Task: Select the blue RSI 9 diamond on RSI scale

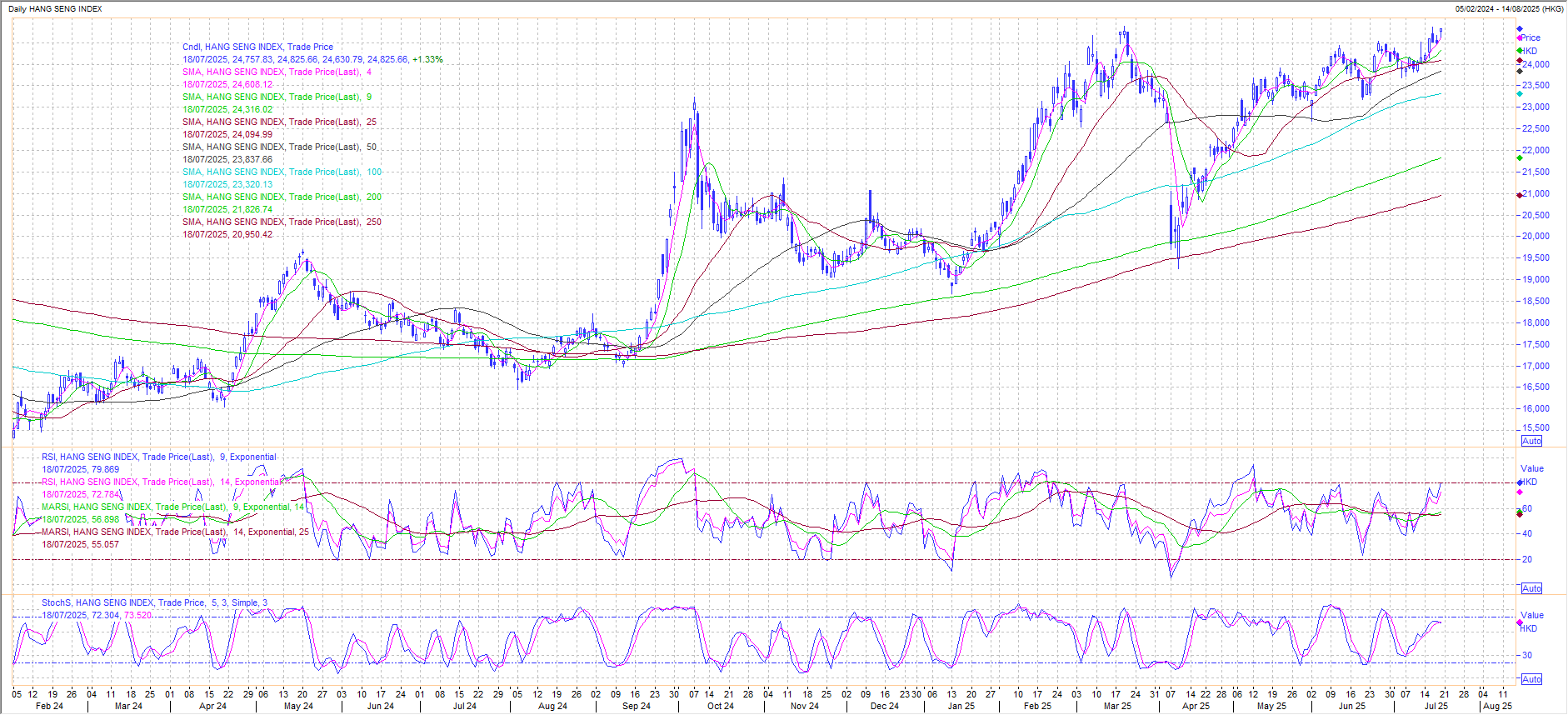Action: [x=1520, y=482]
